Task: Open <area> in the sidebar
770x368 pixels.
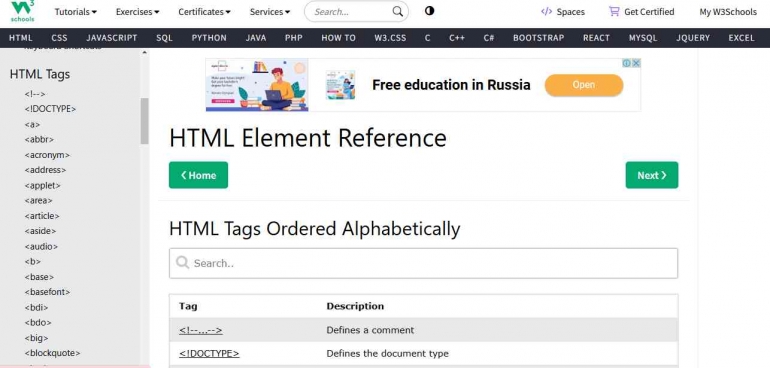Action: (38, 200)
